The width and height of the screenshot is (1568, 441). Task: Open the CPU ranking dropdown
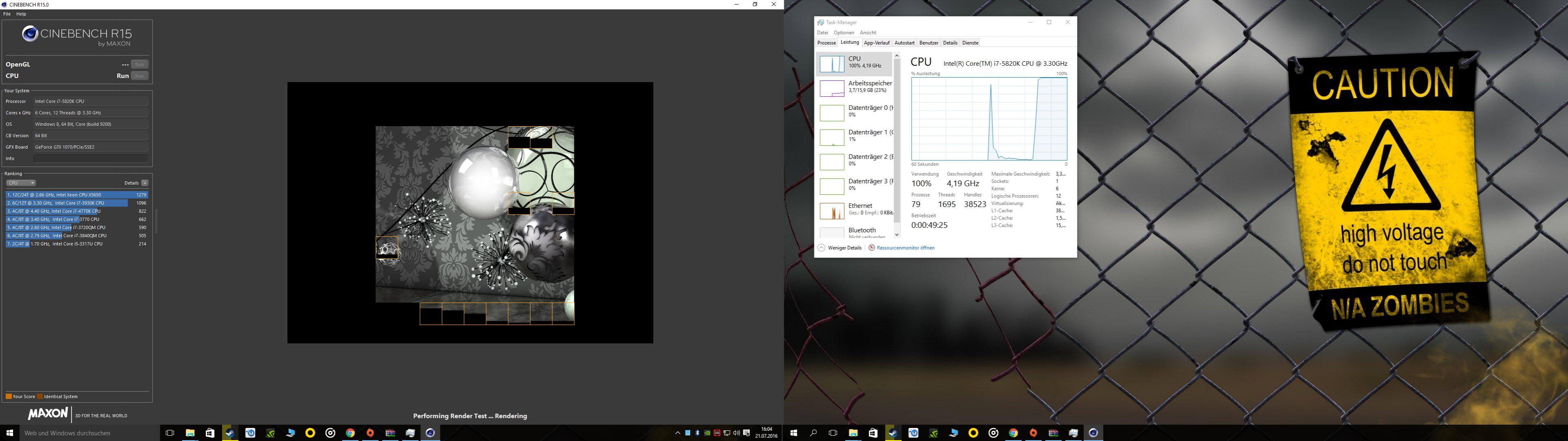[x=21, y=183]
